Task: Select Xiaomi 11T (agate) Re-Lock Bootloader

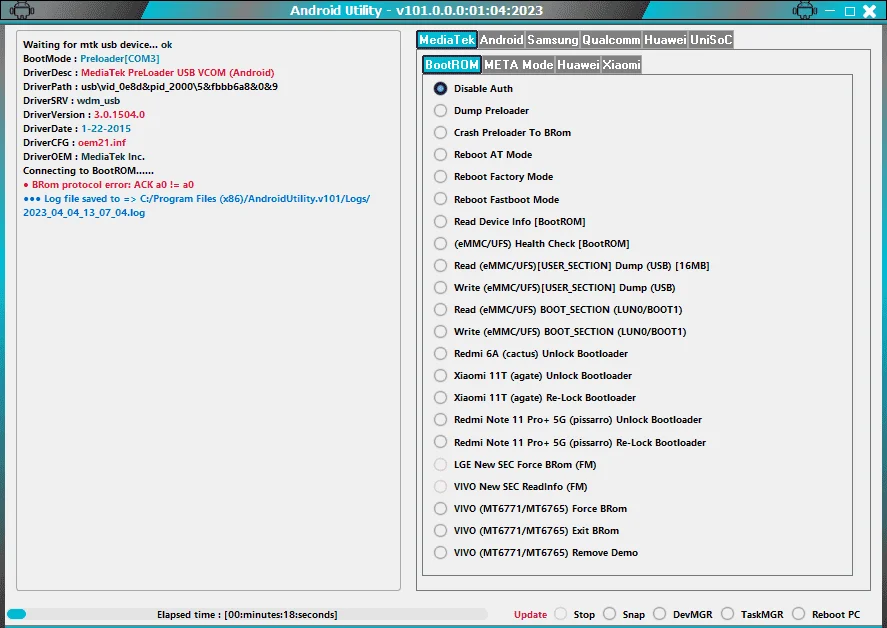Action: click(x=440, y=398)
